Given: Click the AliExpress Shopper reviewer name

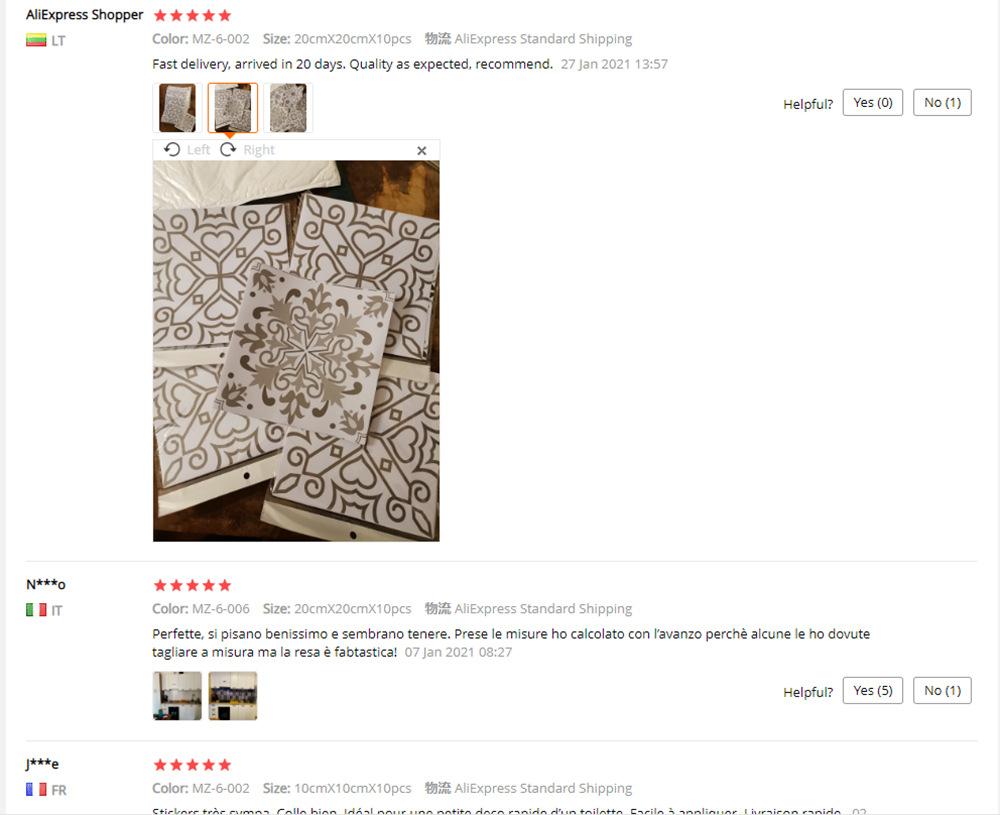Looking at the screenshot, I should [84, 15].
